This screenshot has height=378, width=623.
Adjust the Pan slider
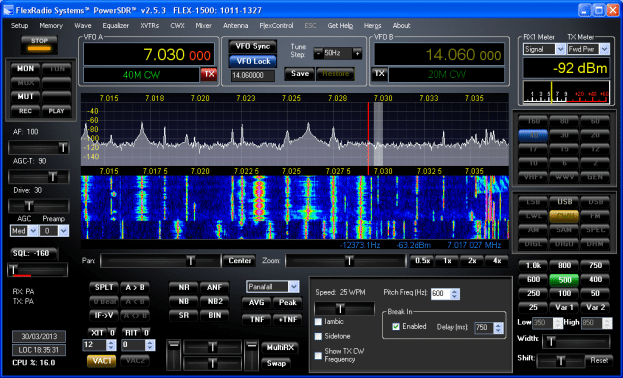[x=160, y=261]
